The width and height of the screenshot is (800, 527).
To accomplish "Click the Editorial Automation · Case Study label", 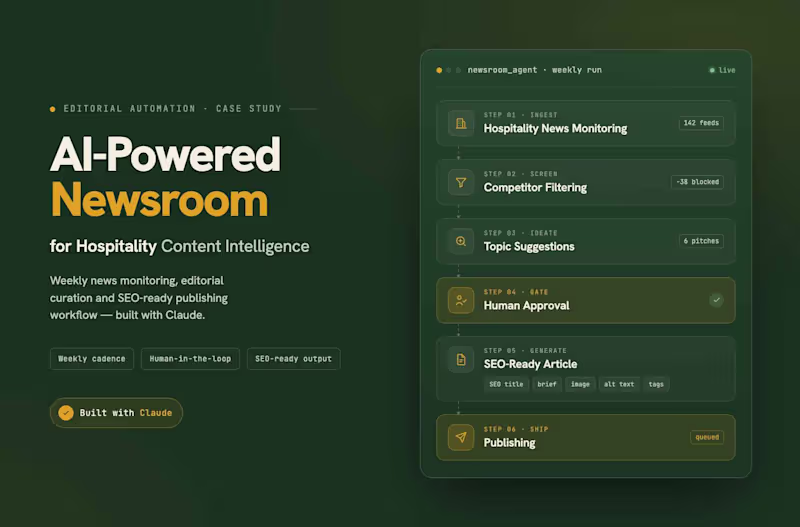I will coord(172,109).
